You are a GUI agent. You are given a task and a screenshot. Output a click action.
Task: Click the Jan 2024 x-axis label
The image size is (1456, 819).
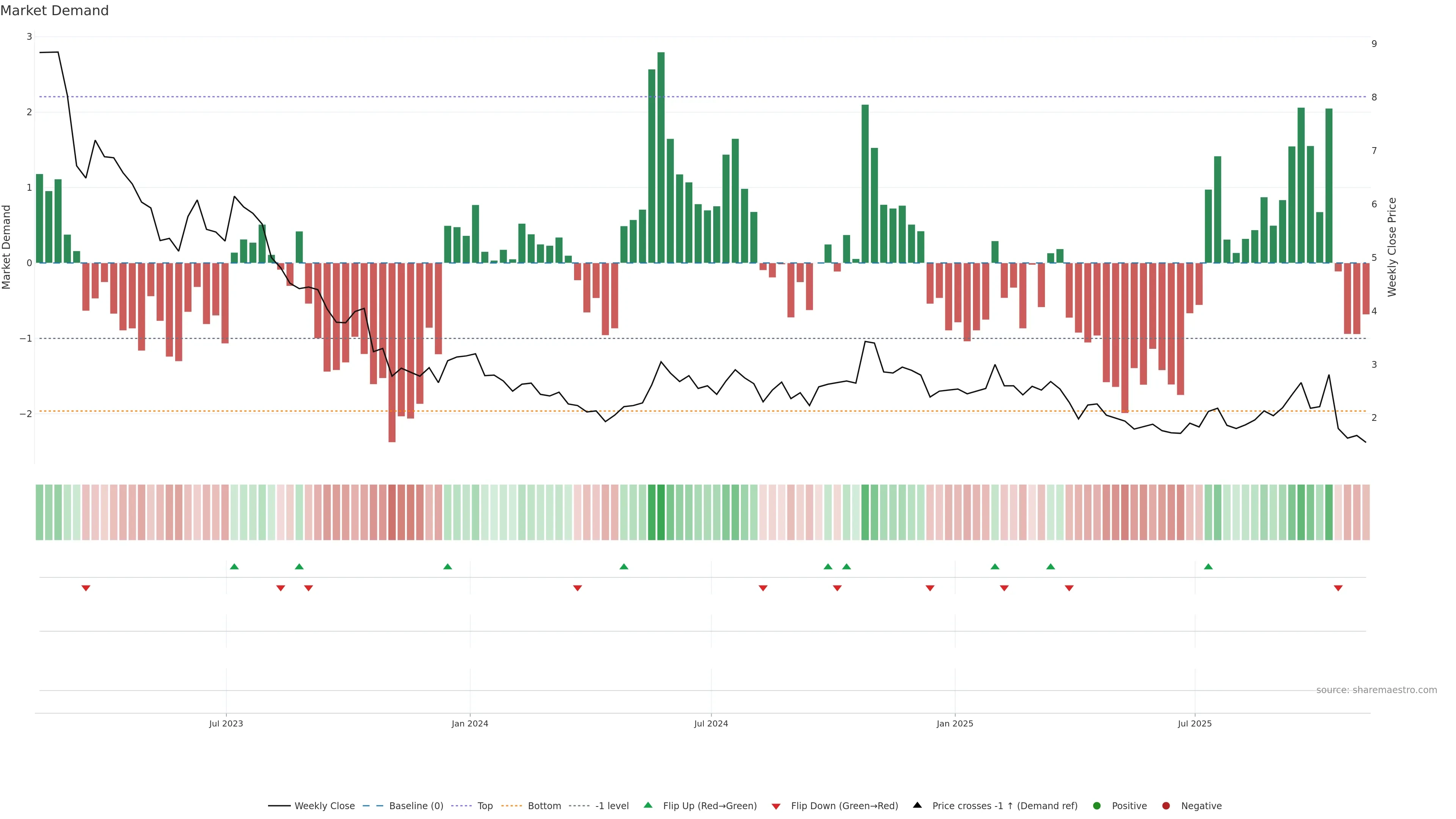coord(470,723)
